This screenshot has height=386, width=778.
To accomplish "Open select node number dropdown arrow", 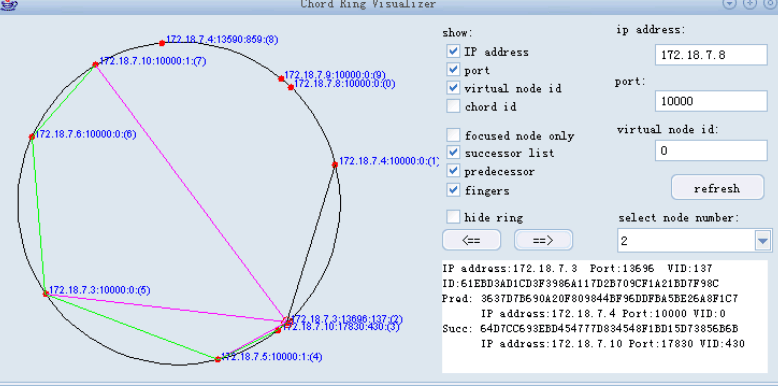I will [x=762, y=241].
